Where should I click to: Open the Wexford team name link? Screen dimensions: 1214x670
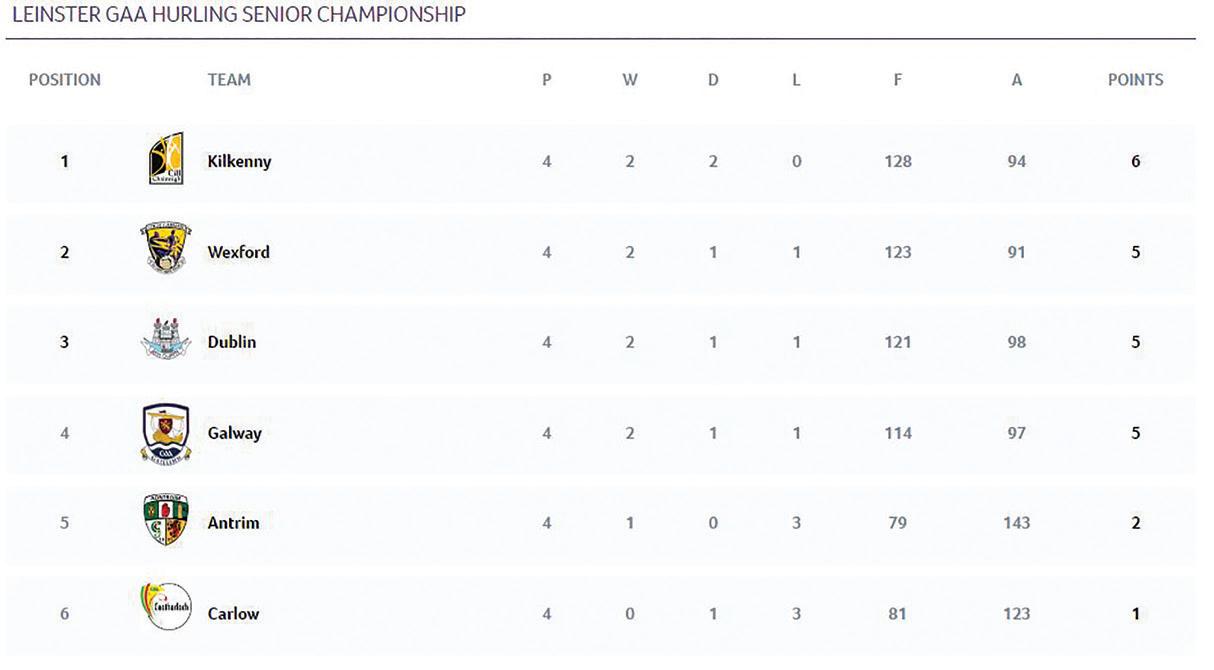[238, 252]
